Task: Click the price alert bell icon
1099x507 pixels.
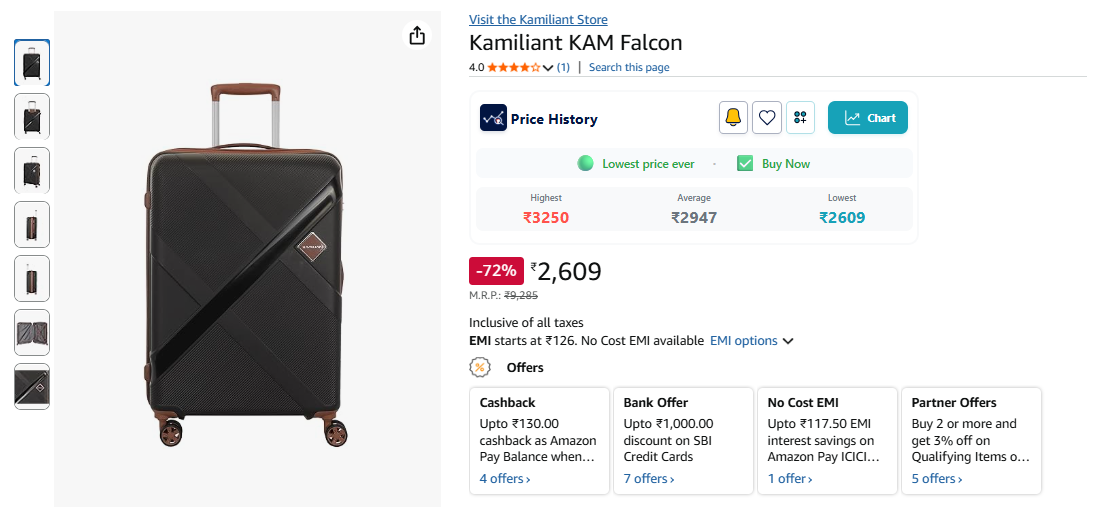Action: [x=733, y=118]
